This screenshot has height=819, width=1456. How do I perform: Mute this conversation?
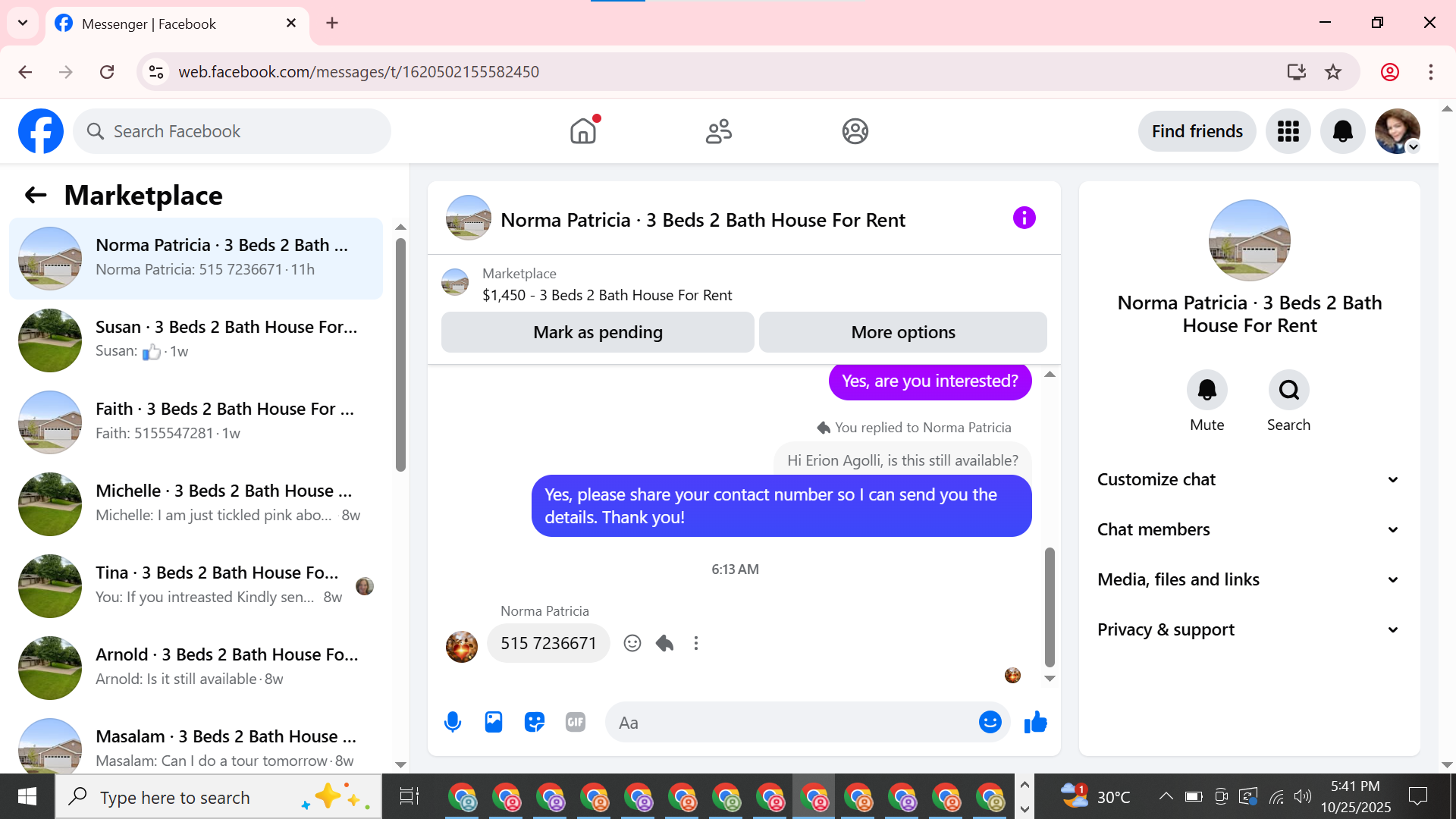(x=1207, y=390)
